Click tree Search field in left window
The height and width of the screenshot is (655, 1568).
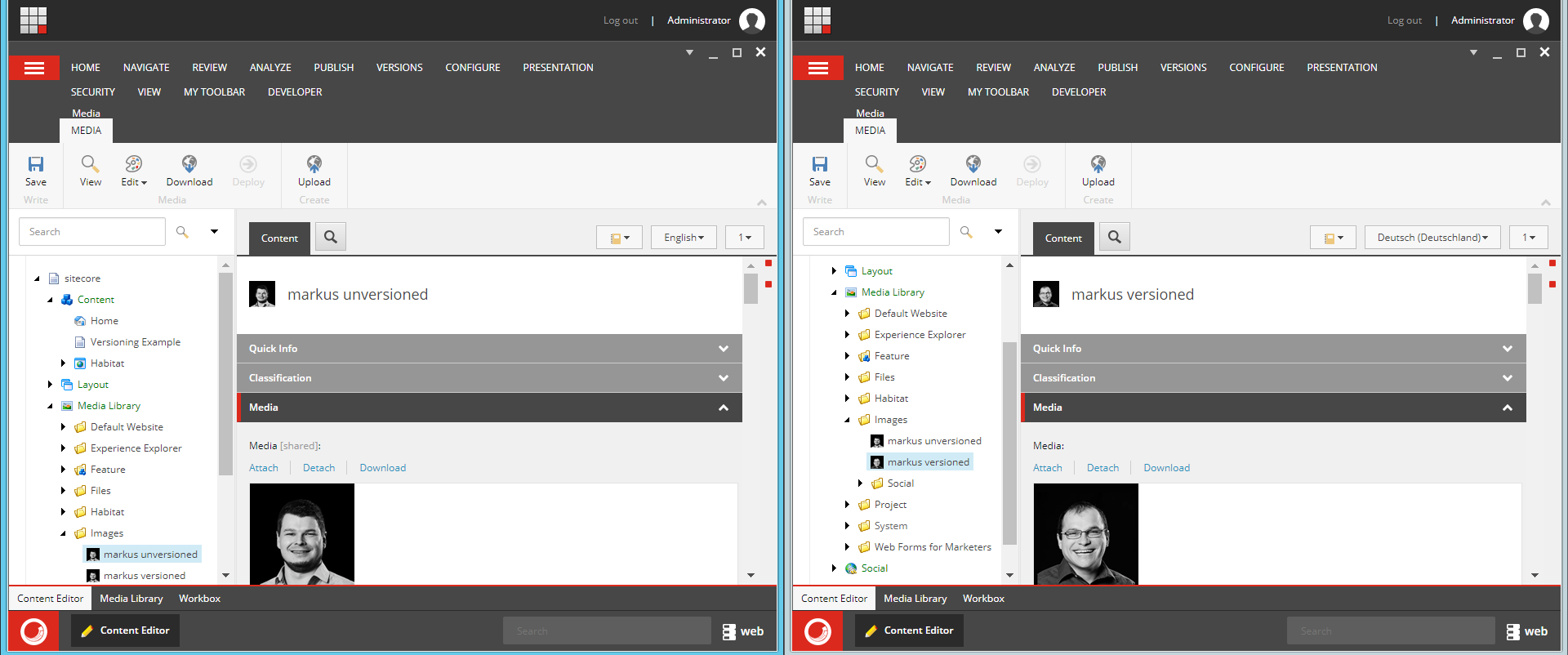tap(92, 232)
